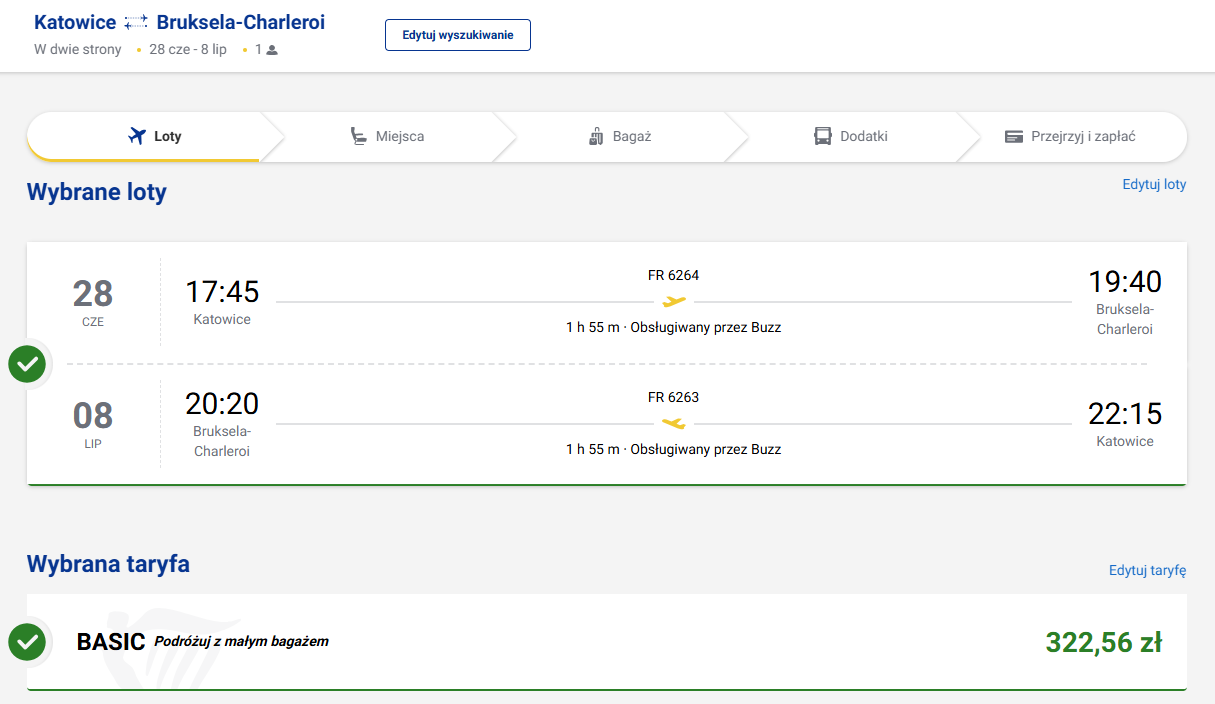1215x704 pixels.
Task: Click the passenger icon next to 1
Action: pyautogui.click(x=272, y=50)
